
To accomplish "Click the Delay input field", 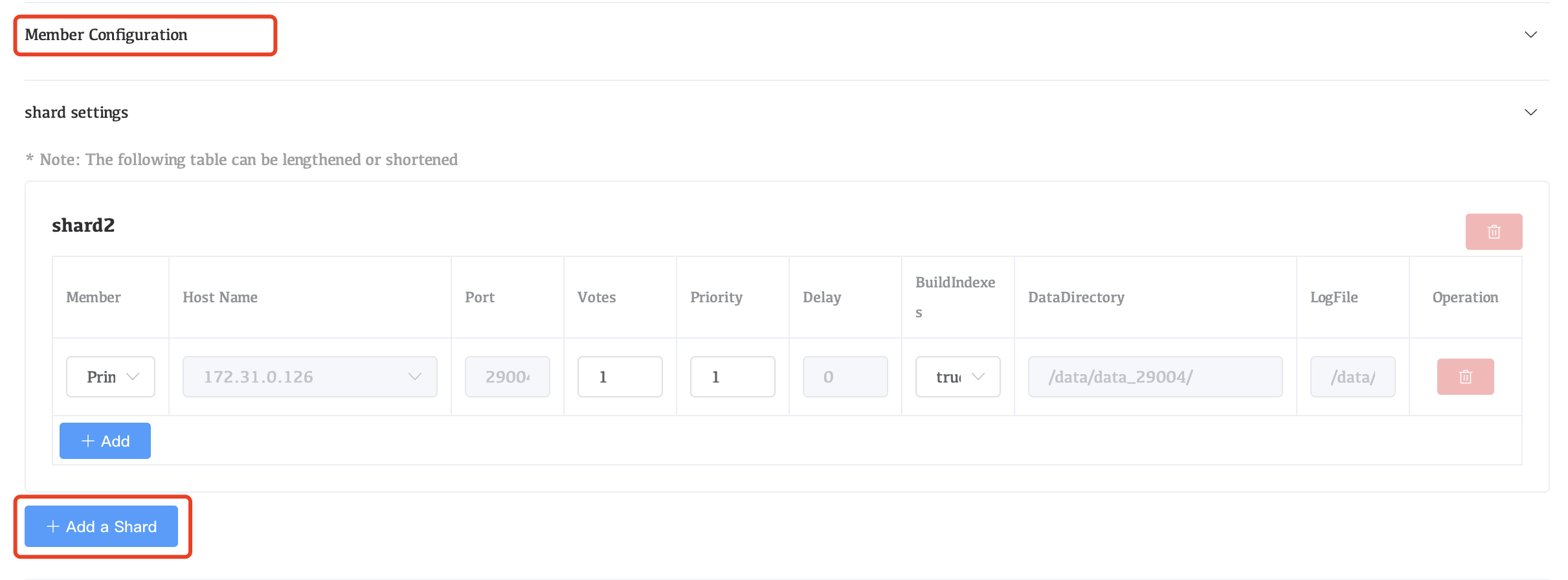I will pos(845,377).
